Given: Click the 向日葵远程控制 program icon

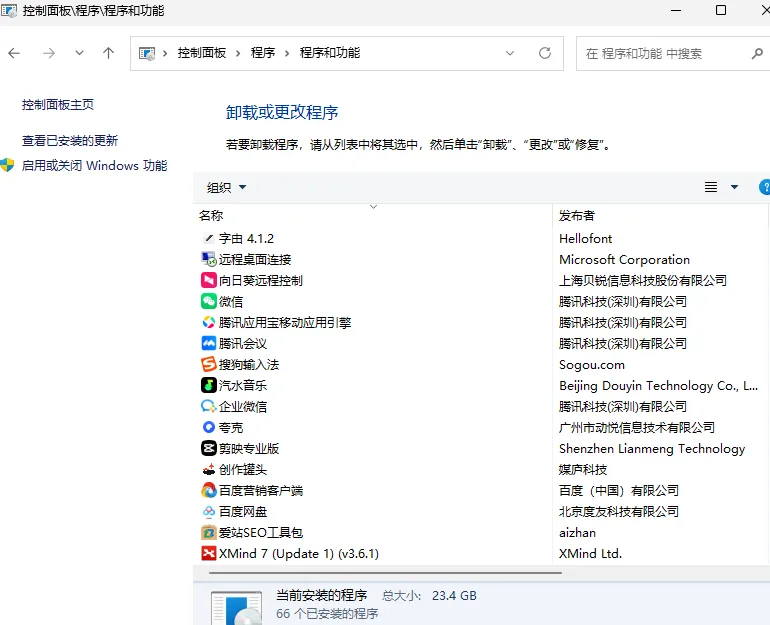Looking at the screenshot, I should (209, 280).
